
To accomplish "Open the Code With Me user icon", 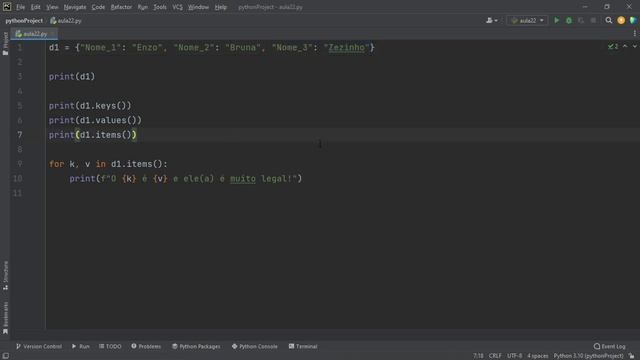I will [x=491, y=20].
